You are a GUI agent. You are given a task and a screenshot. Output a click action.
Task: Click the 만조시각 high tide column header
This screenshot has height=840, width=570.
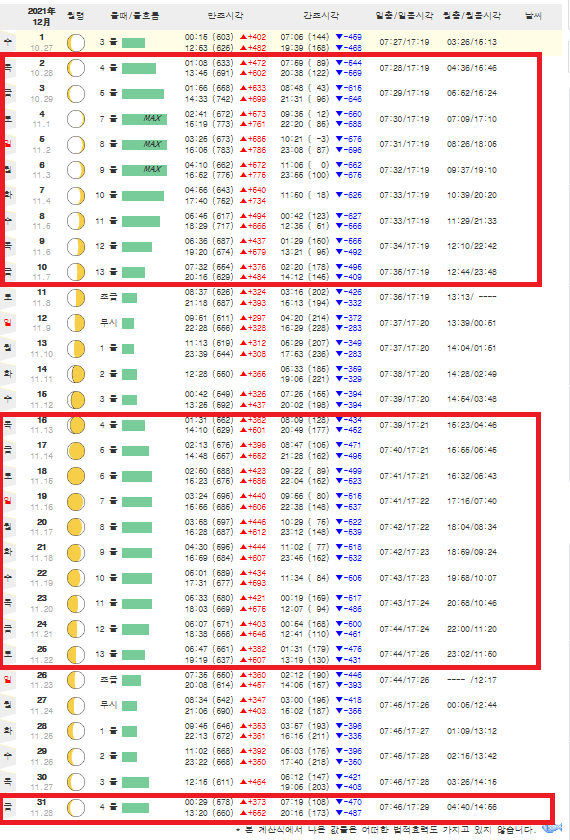point(225,16)
